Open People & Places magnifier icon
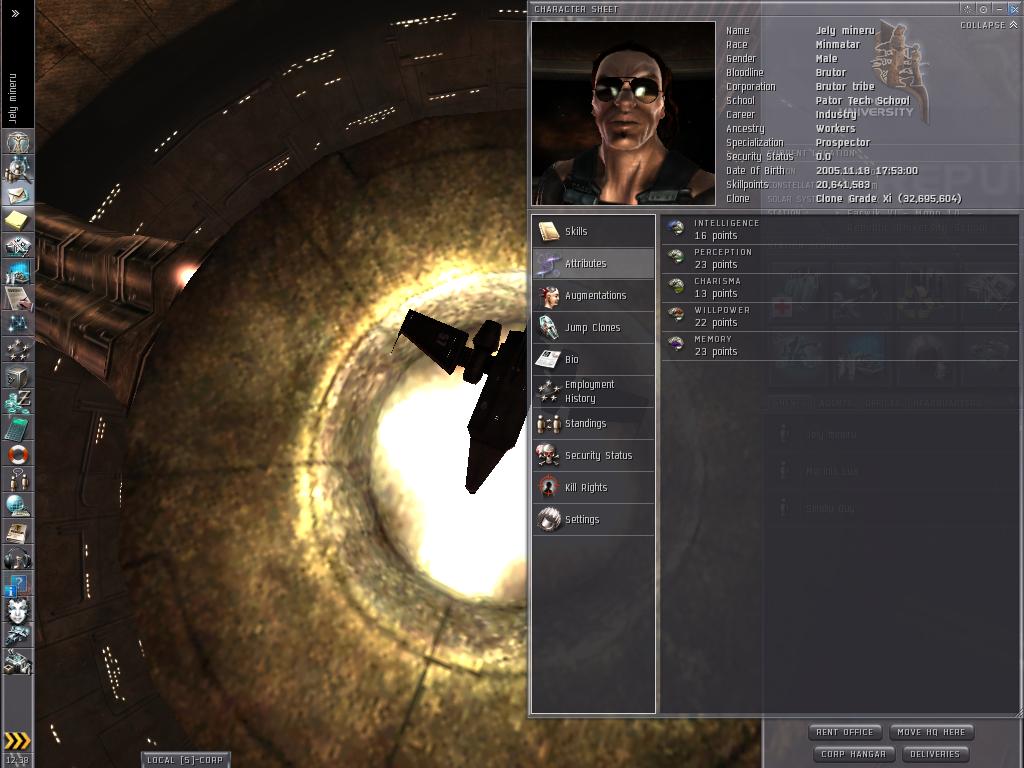The image size is (1024, 768). [x=18, y=168]
